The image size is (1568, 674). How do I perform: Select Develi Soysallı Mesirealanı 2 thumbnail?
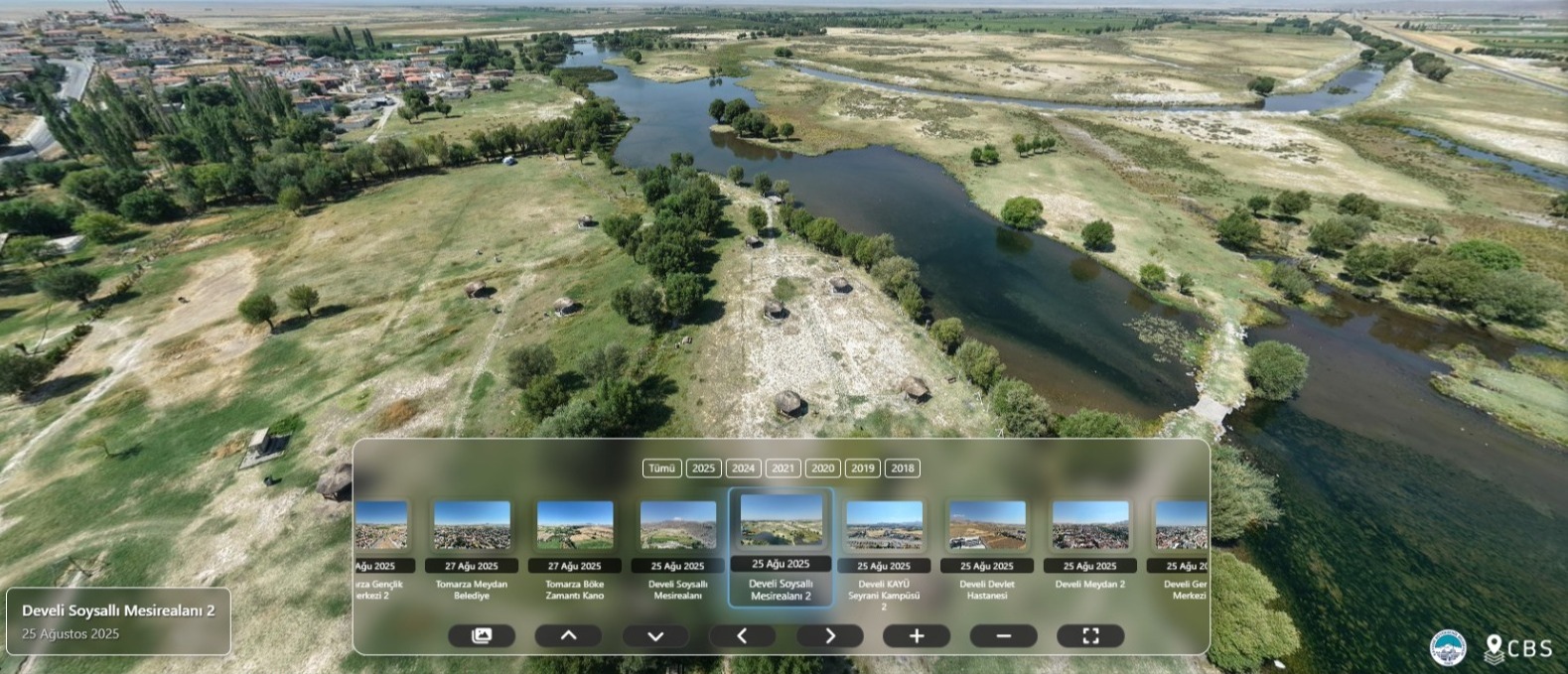click(782, 520)
